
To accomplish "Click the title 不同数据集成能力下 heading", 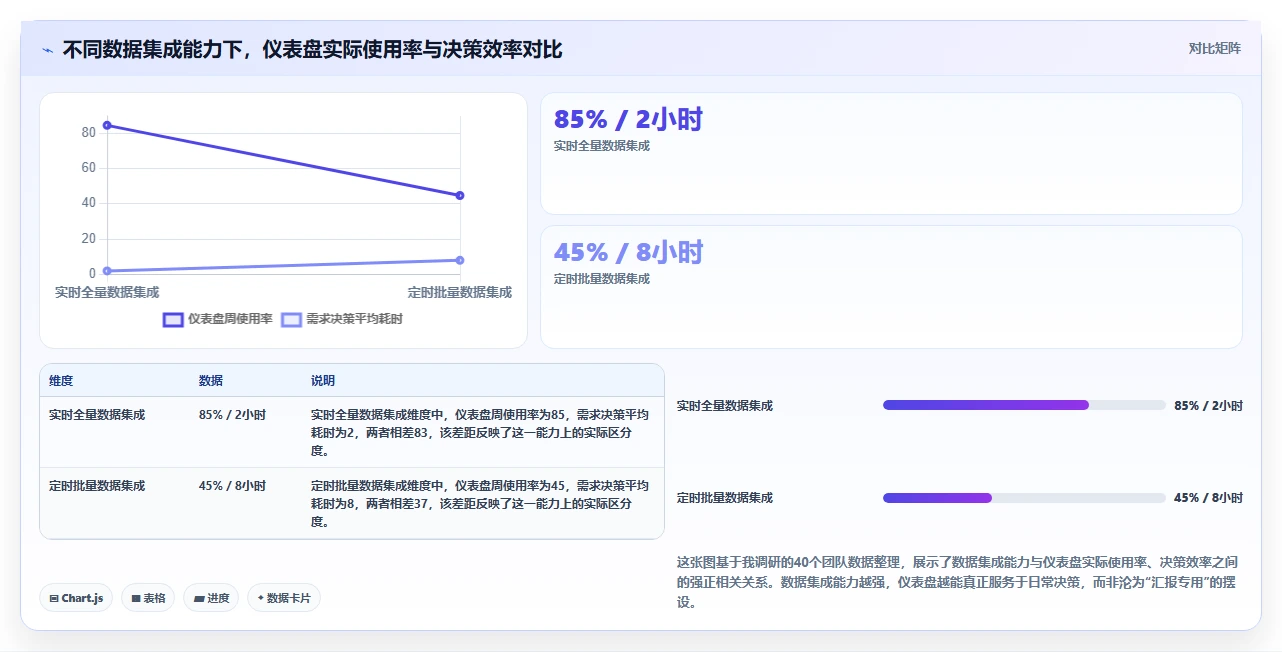I will point(312,49).
